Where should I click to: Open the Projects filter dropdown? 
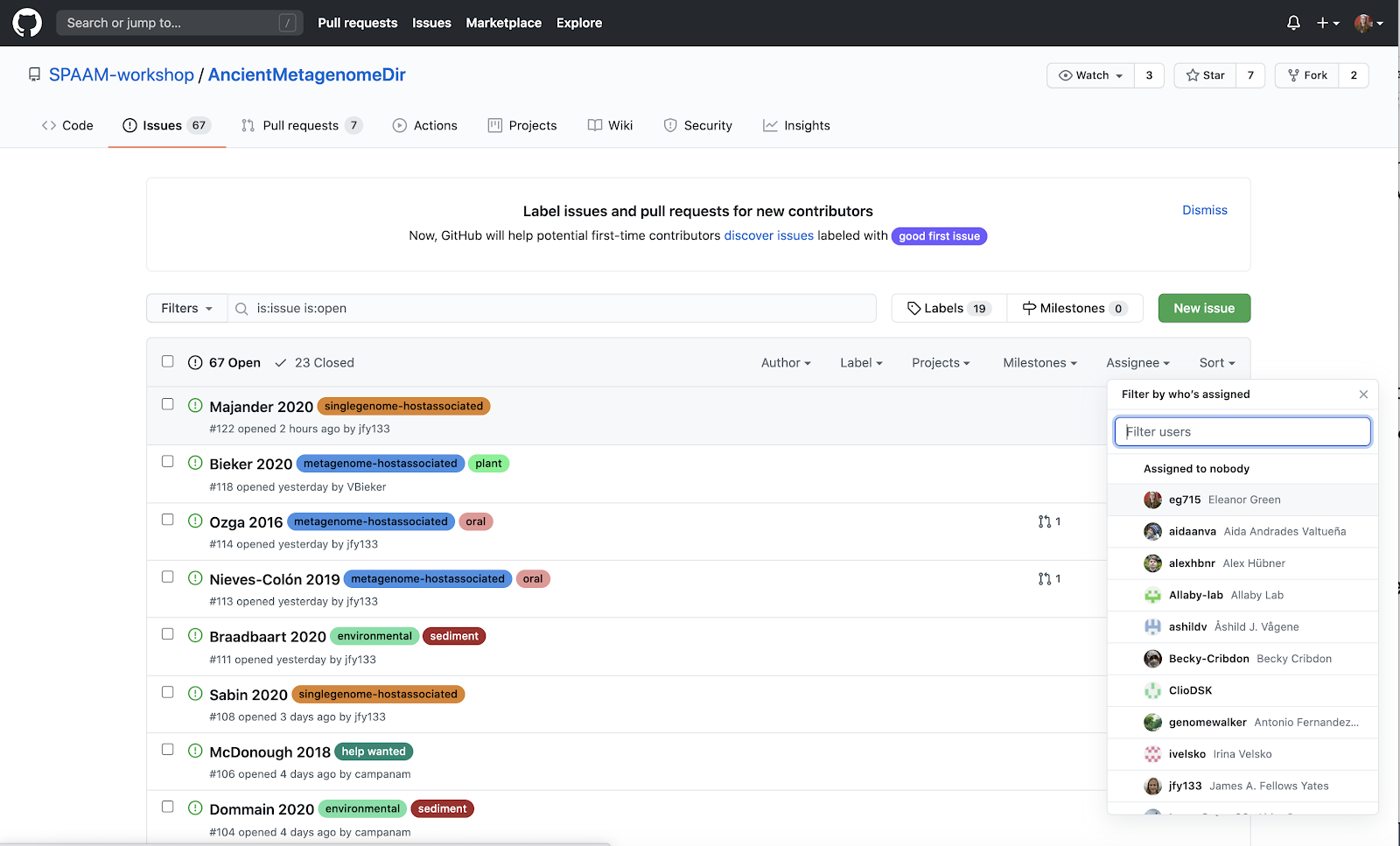coord(941,363)
